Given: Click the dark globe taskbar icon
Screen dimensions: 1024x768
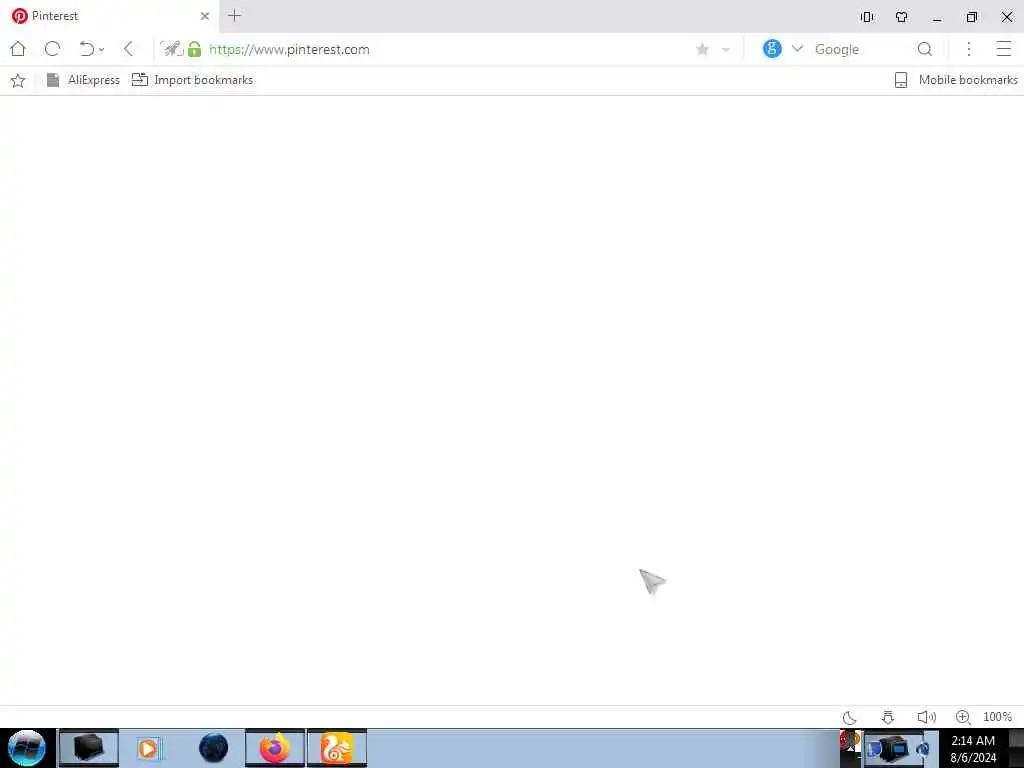Looking at the screenshot, I should 213,748.
